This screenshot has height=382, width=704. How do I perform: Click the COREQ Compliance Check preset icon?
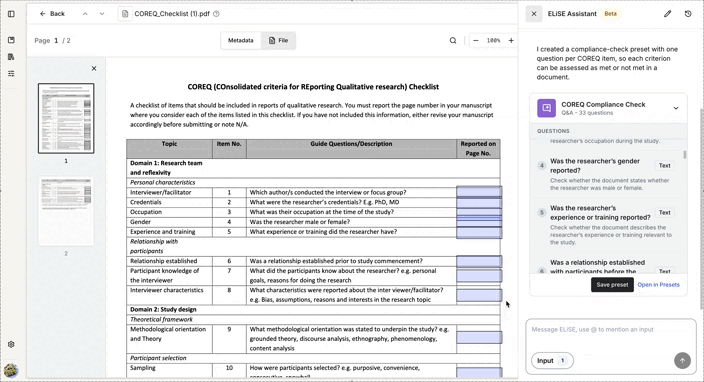click(546, 108)
